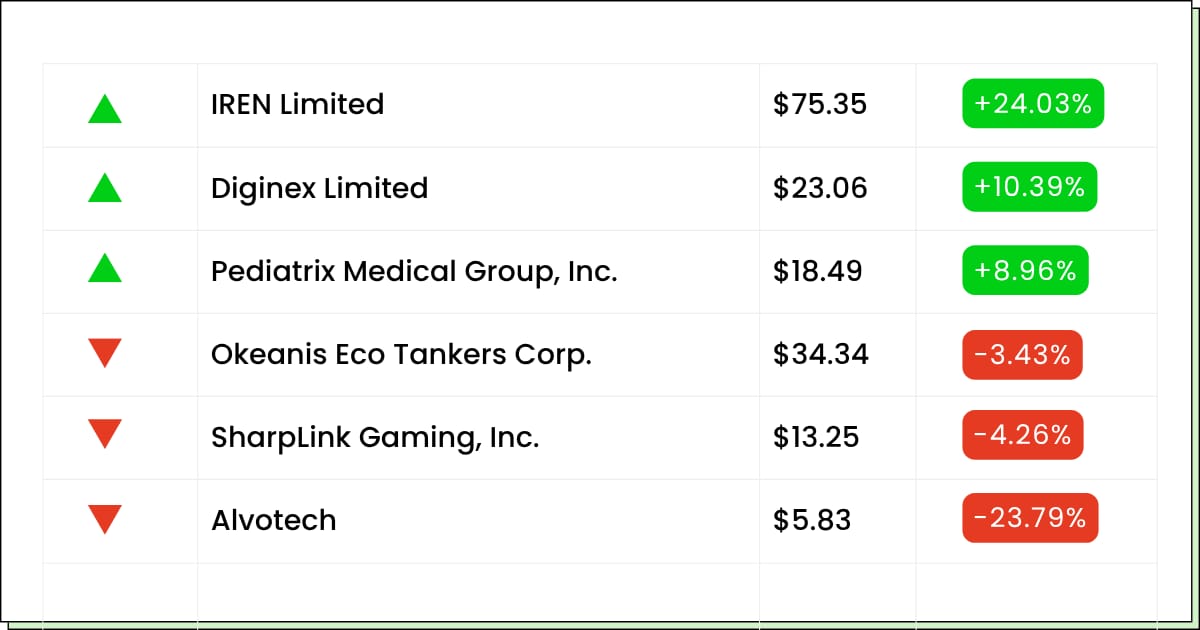Click the $75.35 price cell
This screenshot has height=630, width=1200.
tap(820, 104)
